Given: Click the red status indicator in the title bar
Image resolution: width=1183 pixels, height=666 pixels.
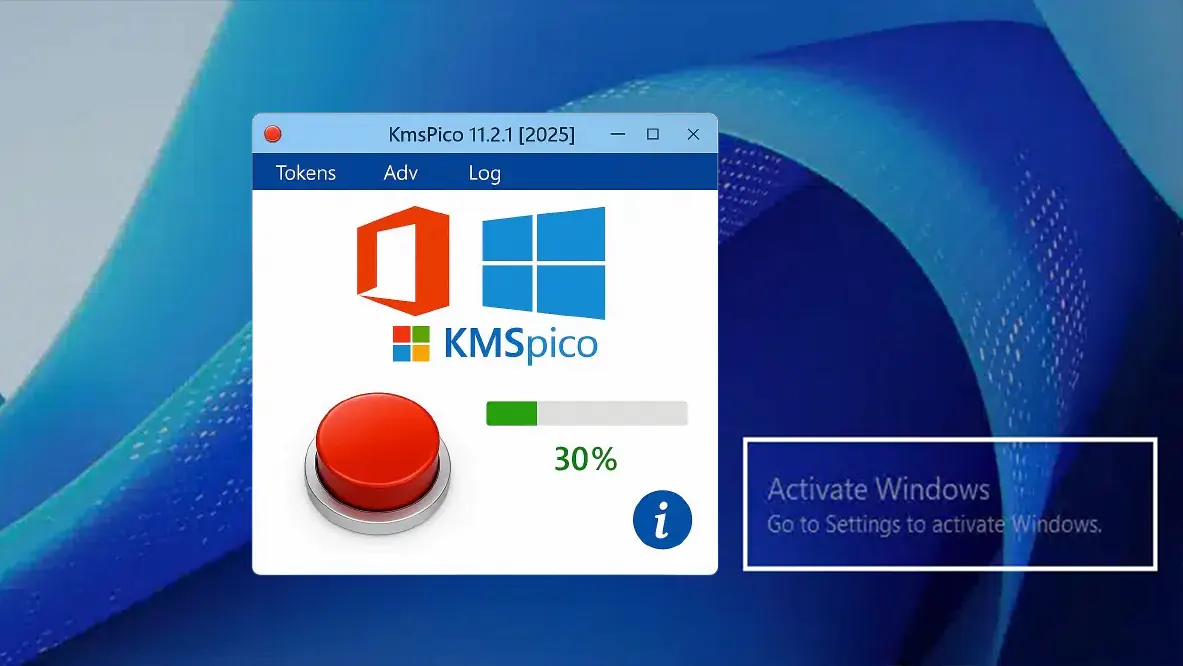Looking at the screenshot, I should pyautogui.click(x=270, y=132).
